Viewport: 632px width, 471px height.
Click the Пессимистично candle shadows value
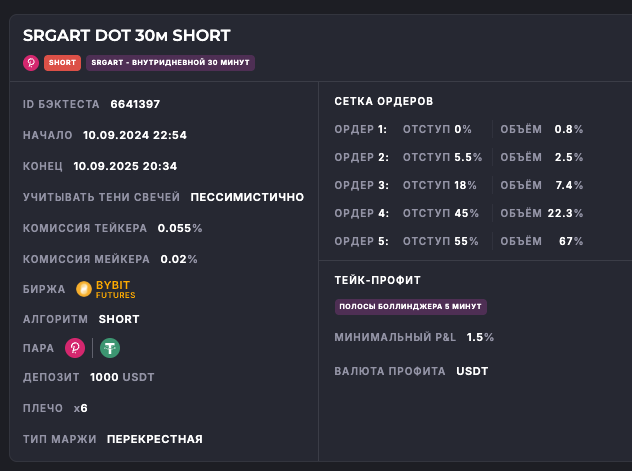click(x=247, y=197)
